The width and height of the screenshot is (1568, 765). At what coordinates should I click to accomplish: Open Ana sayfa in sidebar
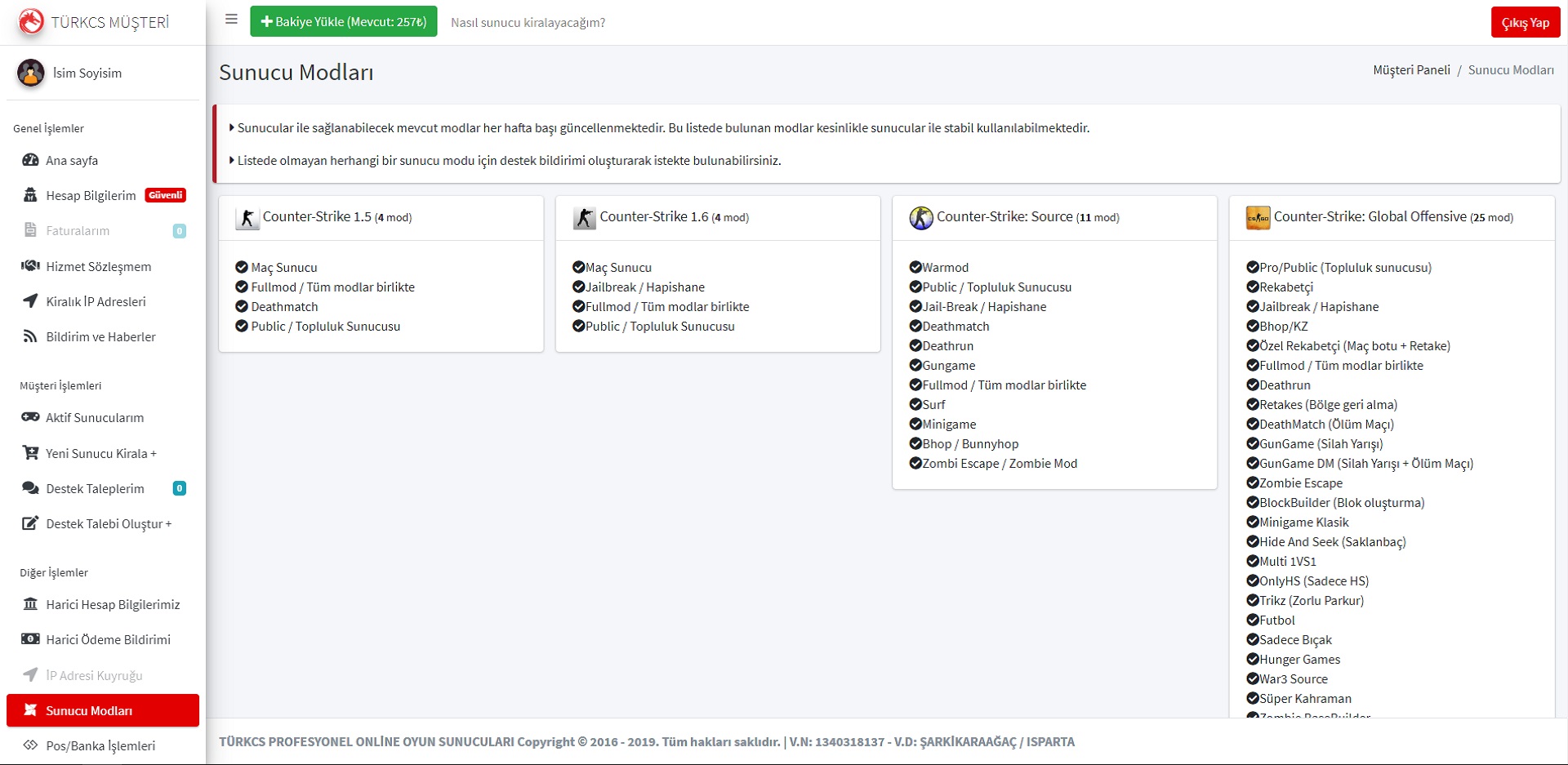pos(72,161)
